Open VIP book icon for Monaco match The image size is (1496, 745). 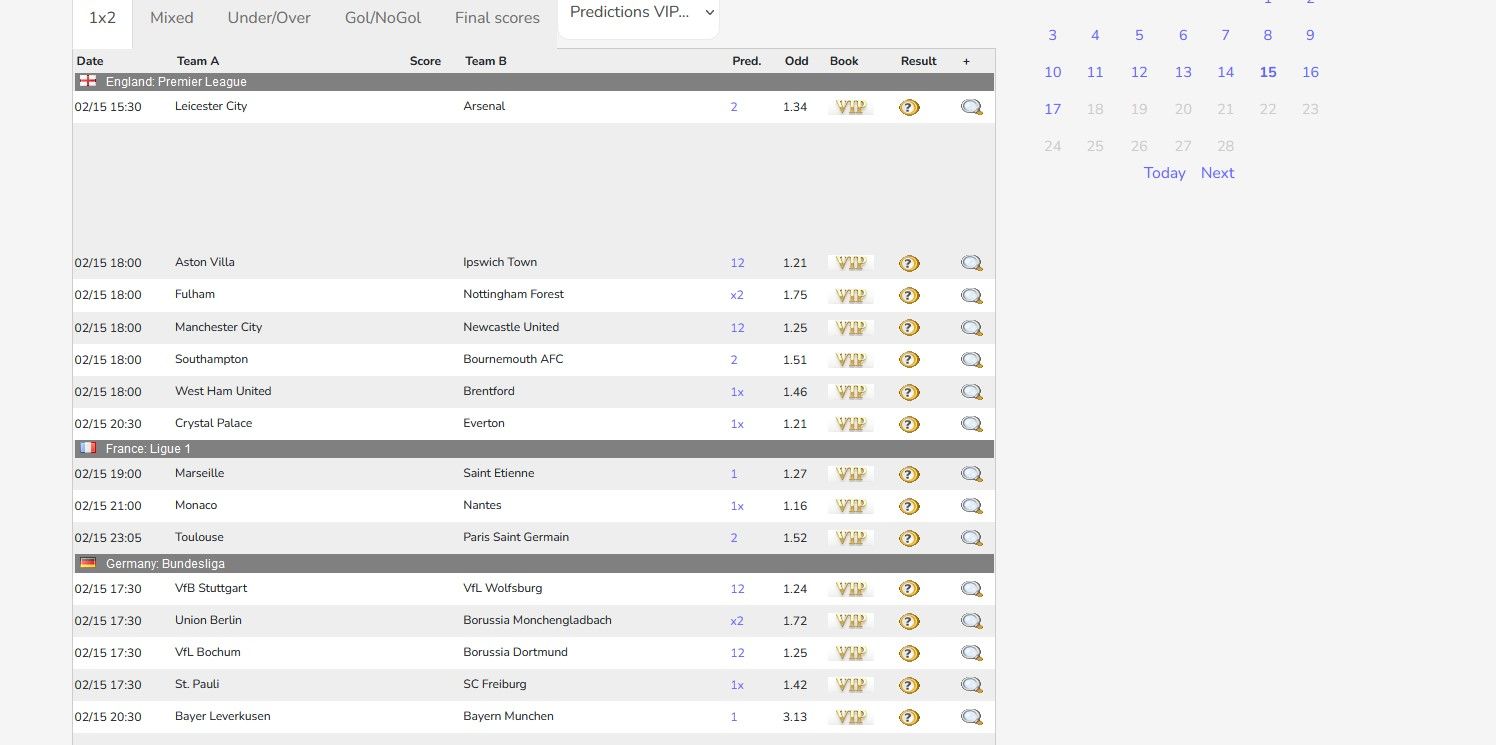point(850,506)
